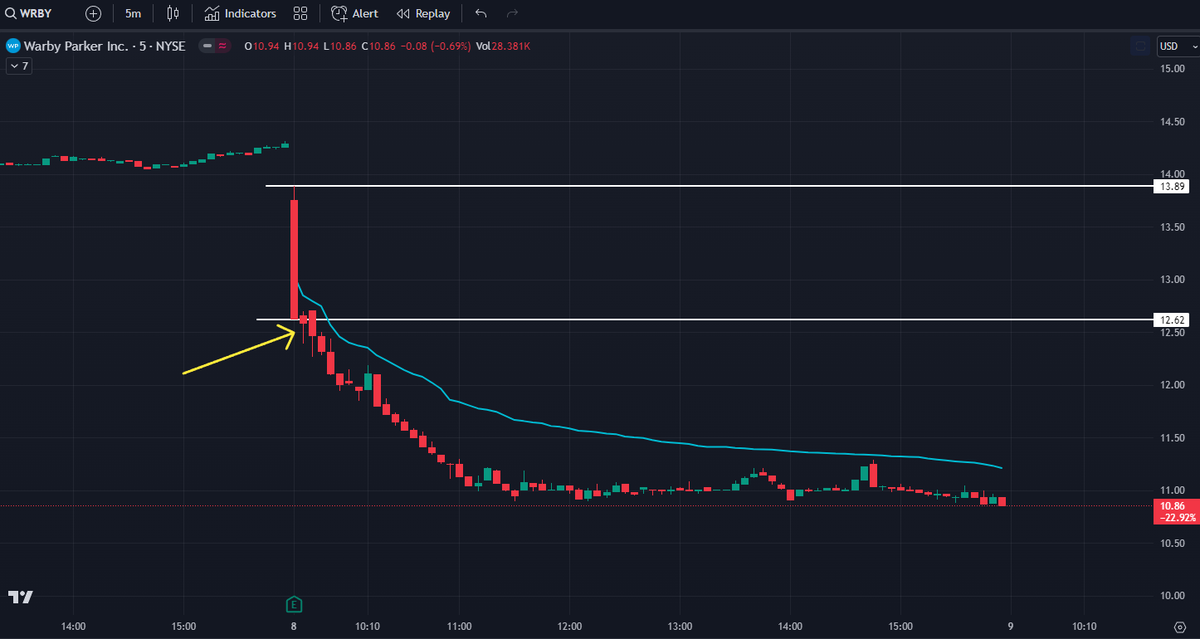Open the candlestick chart type selector
Viewport: 1200px width, 639px height.
point(173,14)
